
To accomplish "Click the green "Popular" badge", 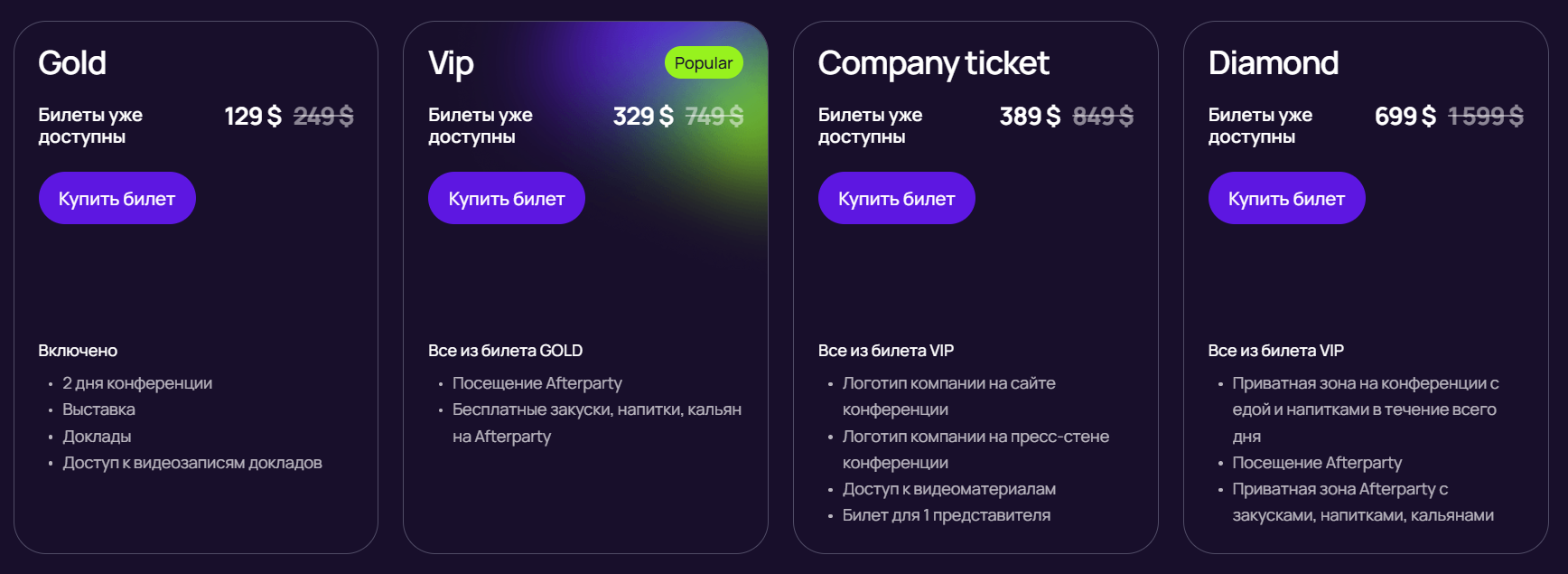I will pyautogui.click(x=703, y=63).
